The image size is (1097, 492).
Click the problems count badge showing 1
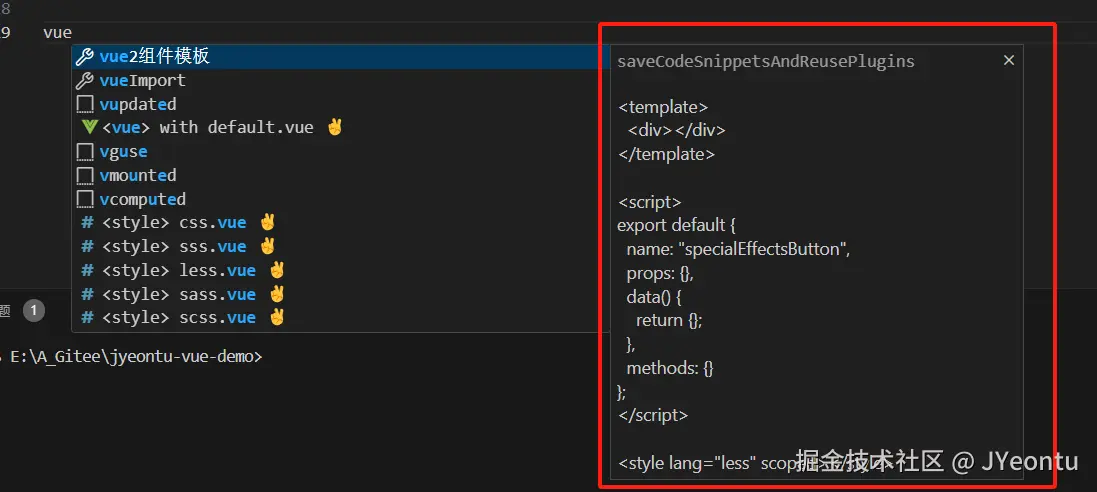pyautogui.click(x=34, y=311)
